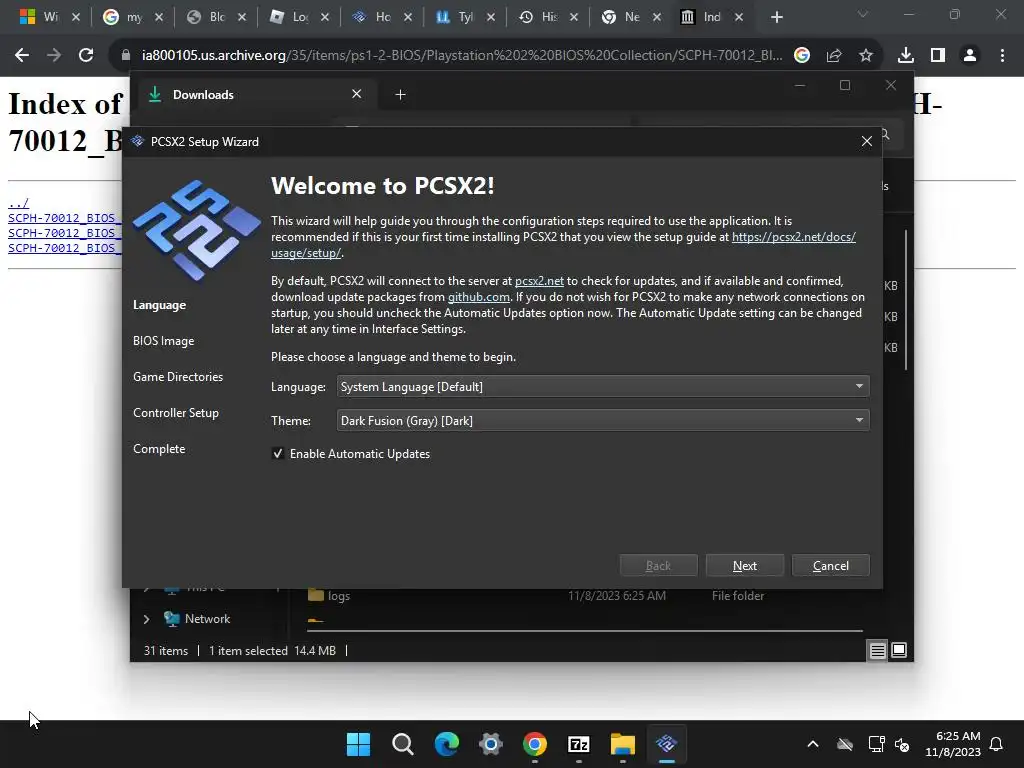Viewport: 1024px width, 768px height.
Task: Open a new Chrome tab
Action: 776,18
